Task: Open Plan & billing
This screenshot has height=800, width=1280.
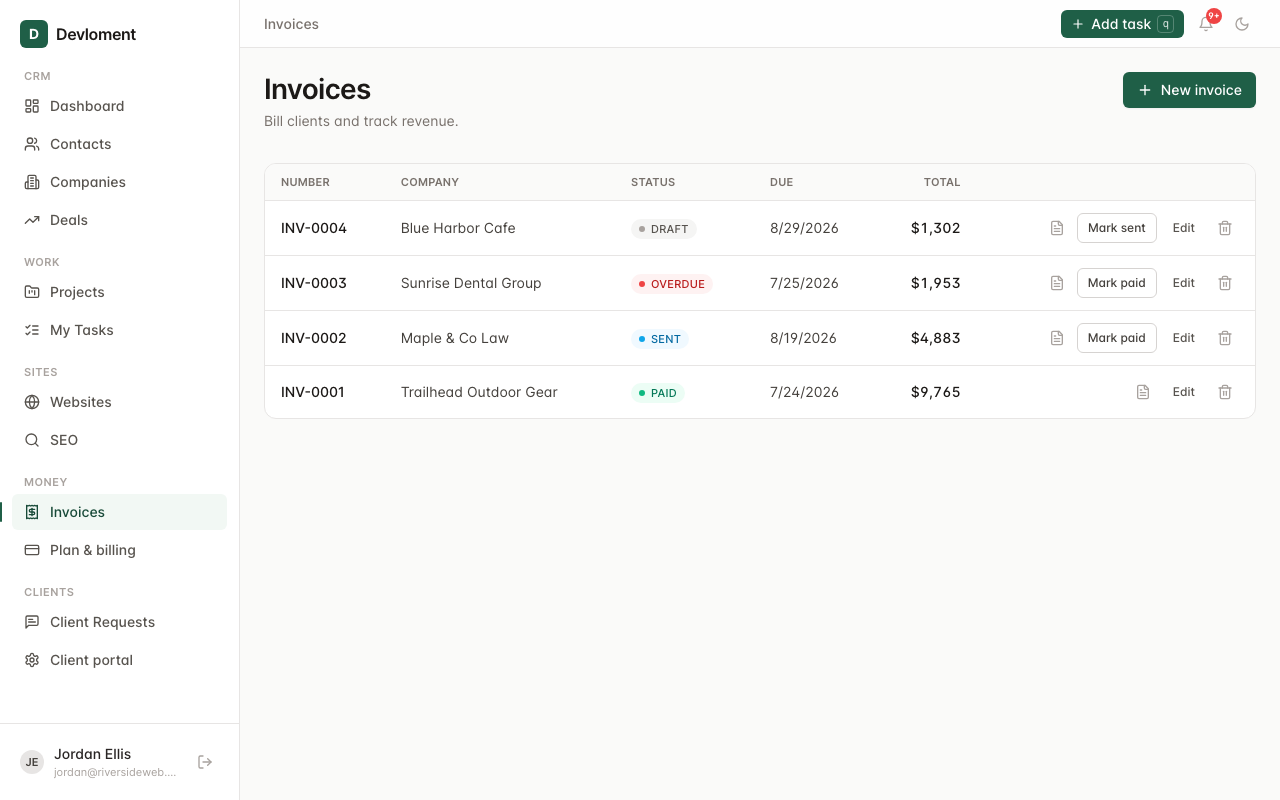Action: 119,550
